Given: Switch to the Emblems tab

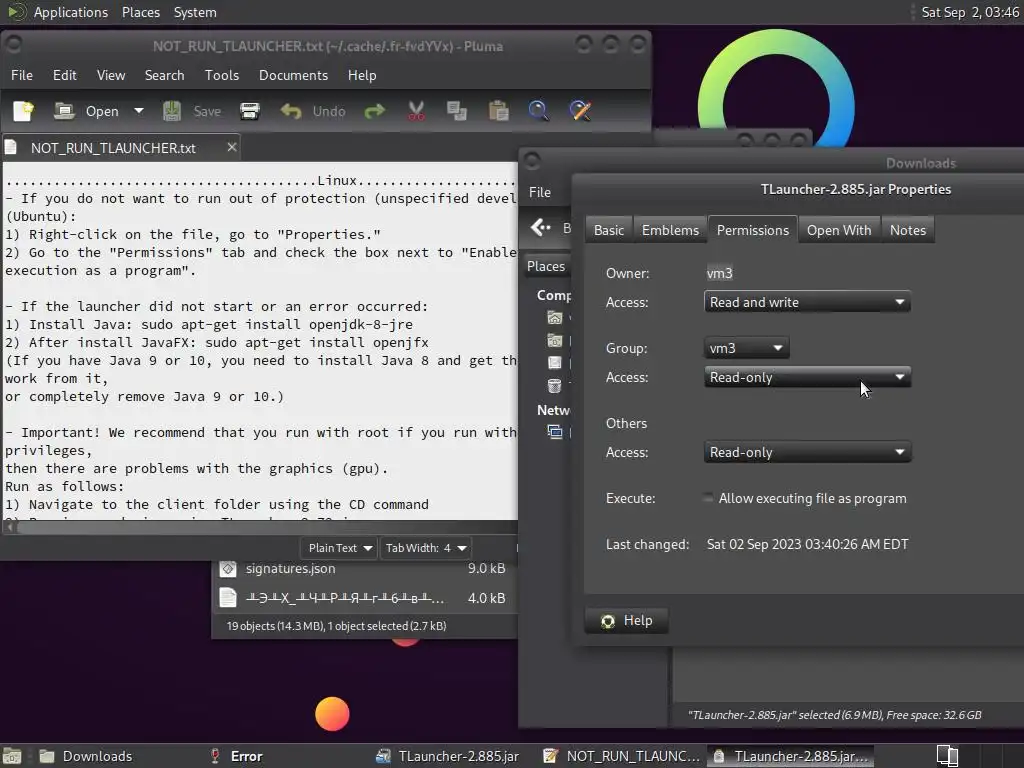Looking at the screenshot, I should click(670, 230).
